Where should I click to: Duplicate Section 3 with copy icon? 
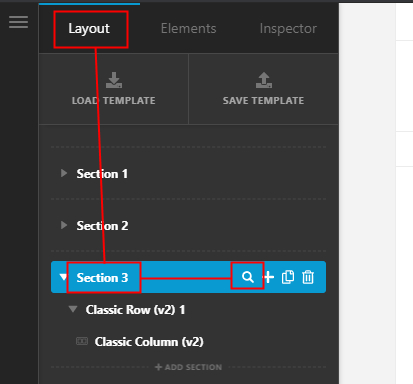coord(288,277)
